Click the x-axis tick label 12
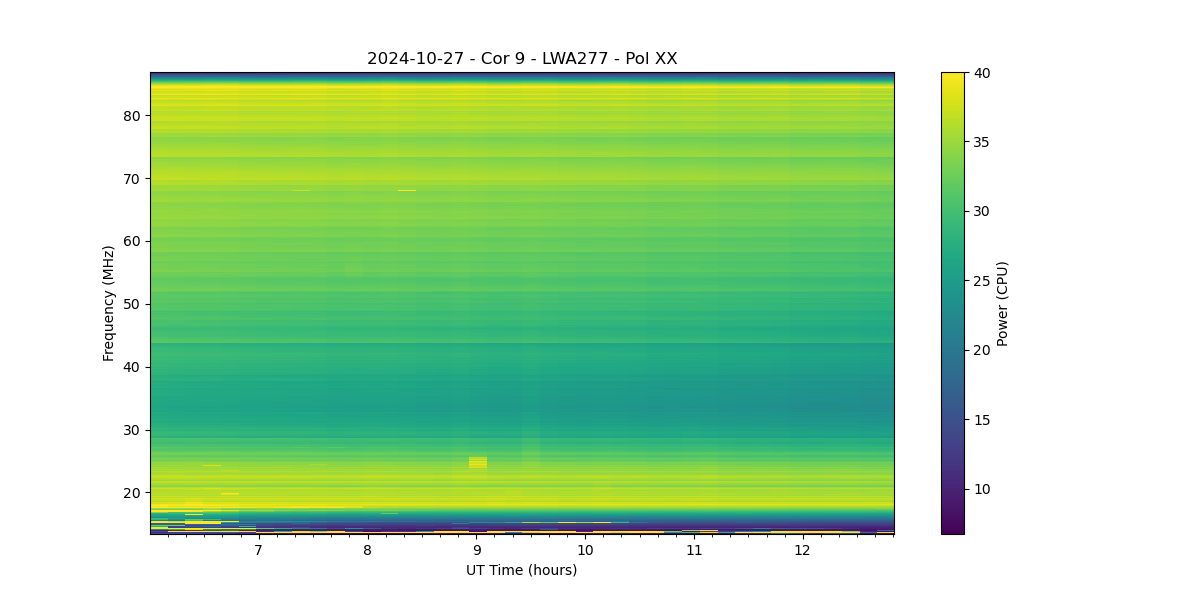The width and height of the screenshot is (1200, 600). pos(802,551)
